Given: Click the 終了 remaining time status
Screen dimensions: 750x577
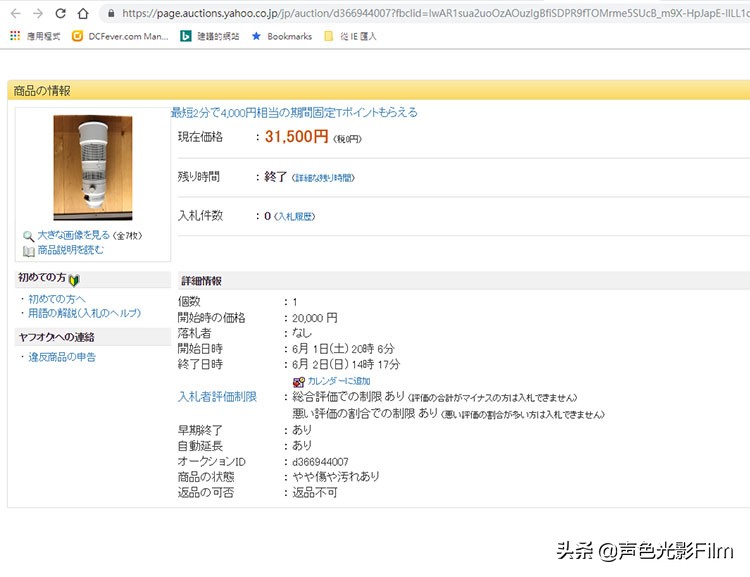Looking at the screenshot, I should point(275,177).
